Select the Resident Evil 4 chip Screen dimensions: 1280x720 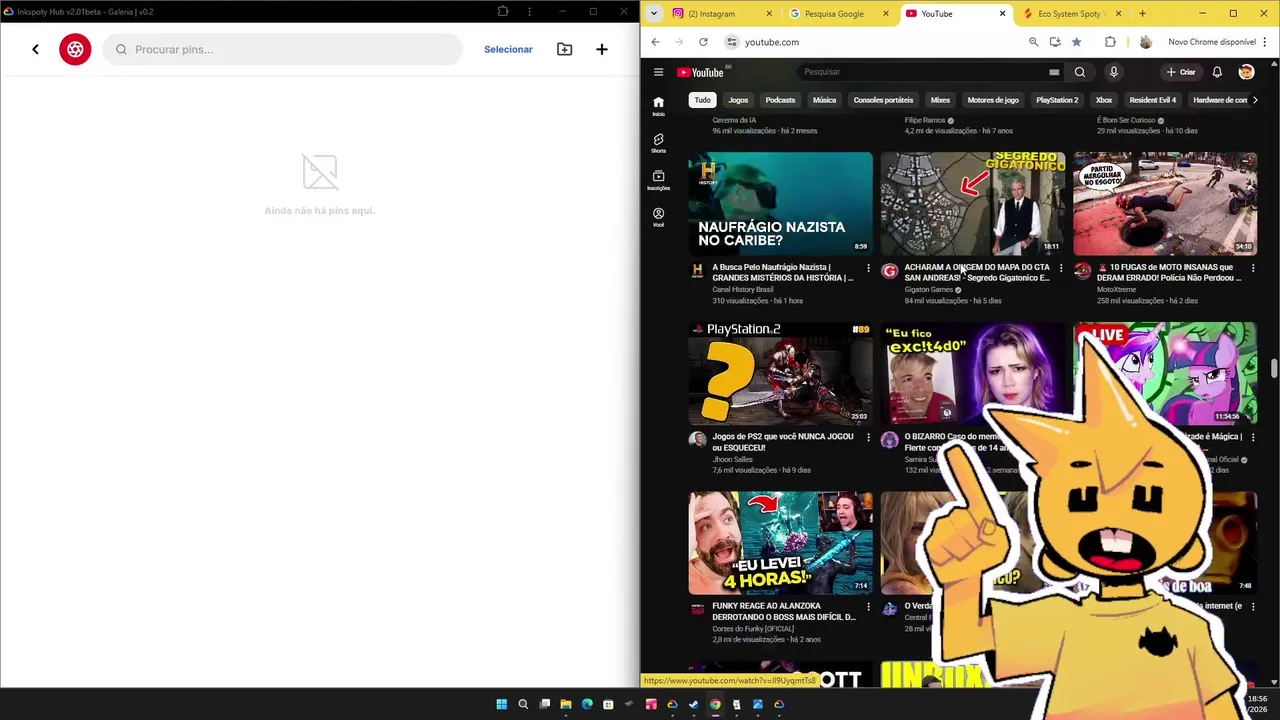click(x=1152, y=100)
